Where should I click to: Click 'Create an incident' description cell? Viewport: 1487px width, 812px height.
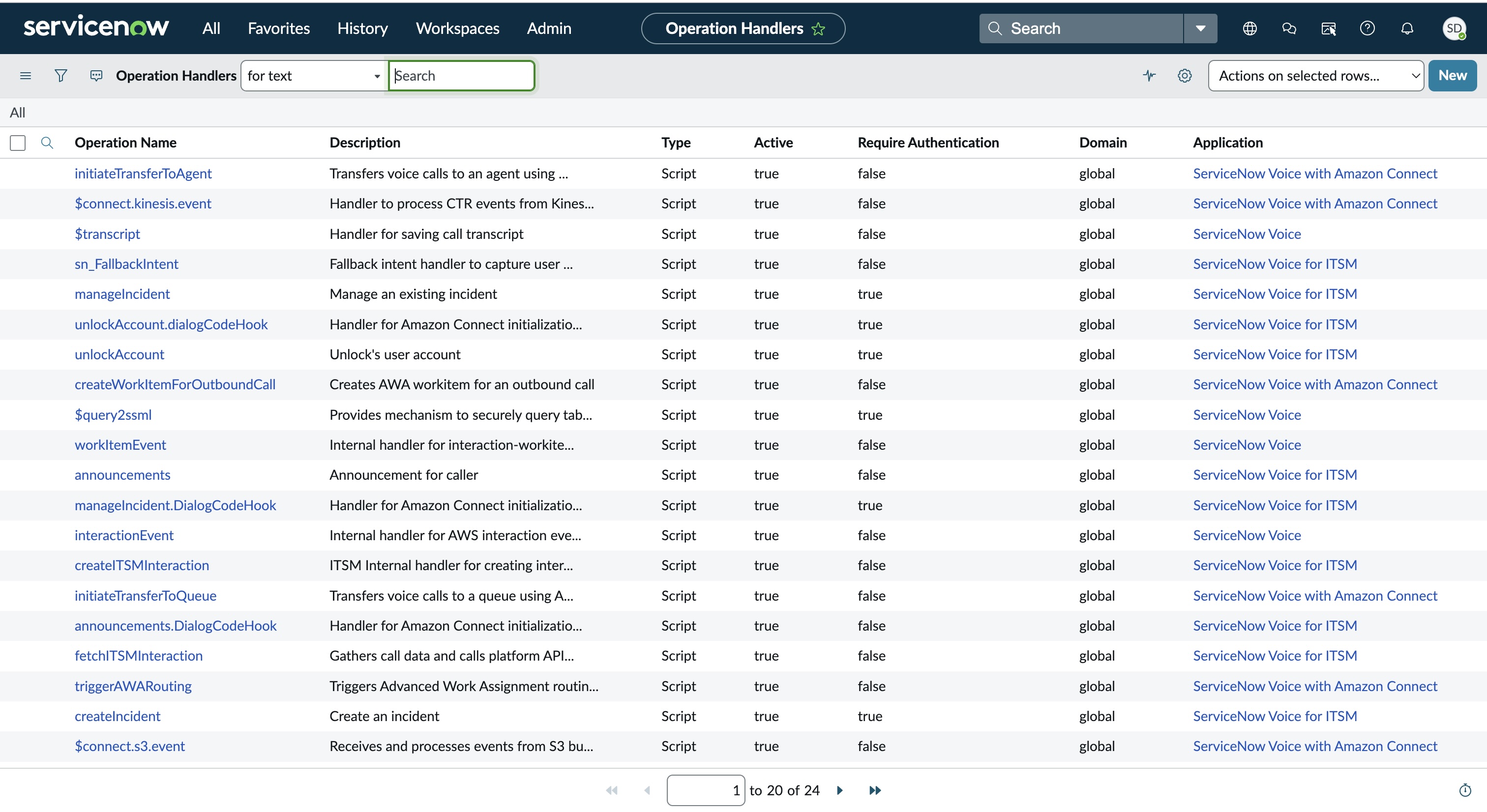click(385, 716)
